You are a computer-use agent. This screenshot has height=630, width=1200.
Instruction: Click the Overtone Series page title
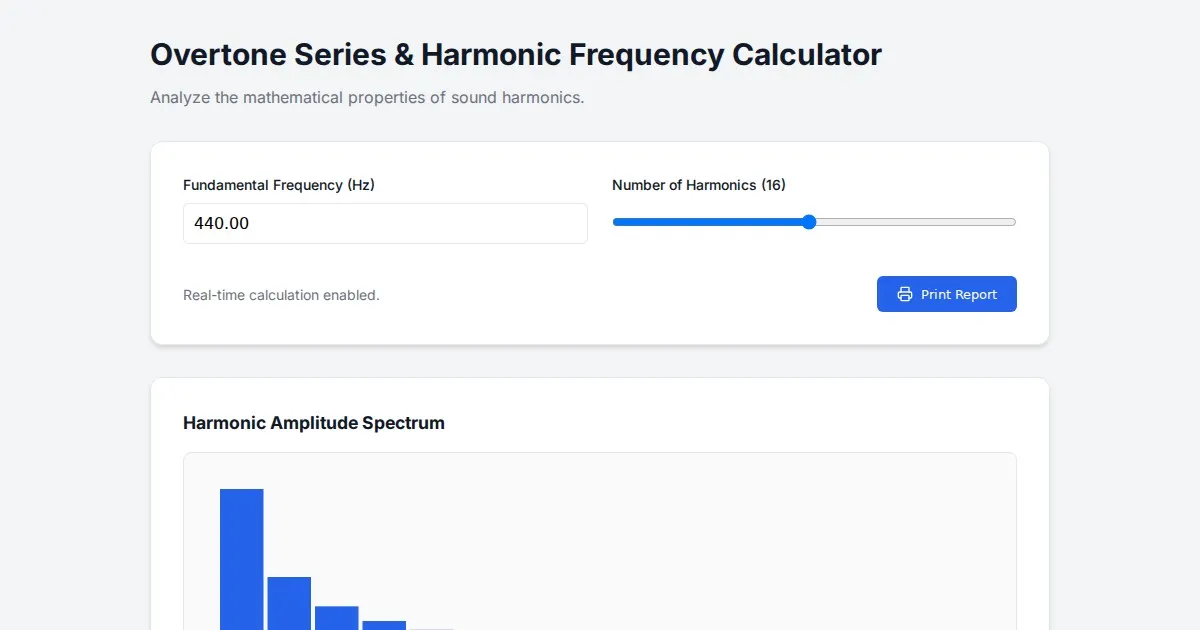tap(516, 55)
